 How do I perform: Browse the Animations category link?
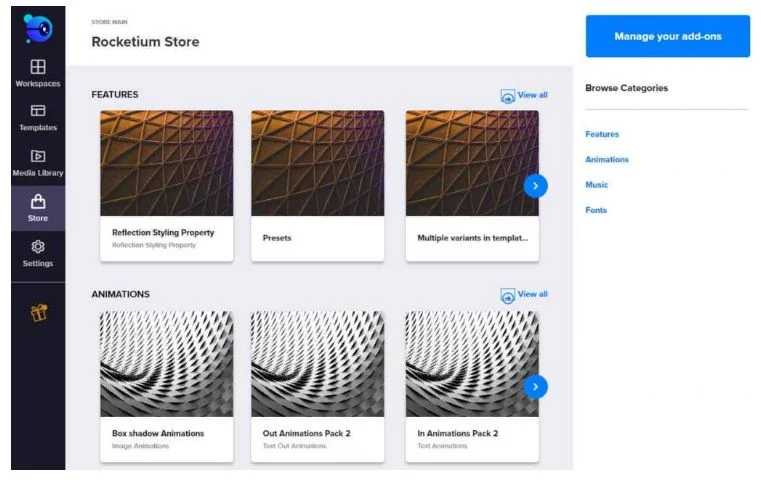tap(607, 160)
